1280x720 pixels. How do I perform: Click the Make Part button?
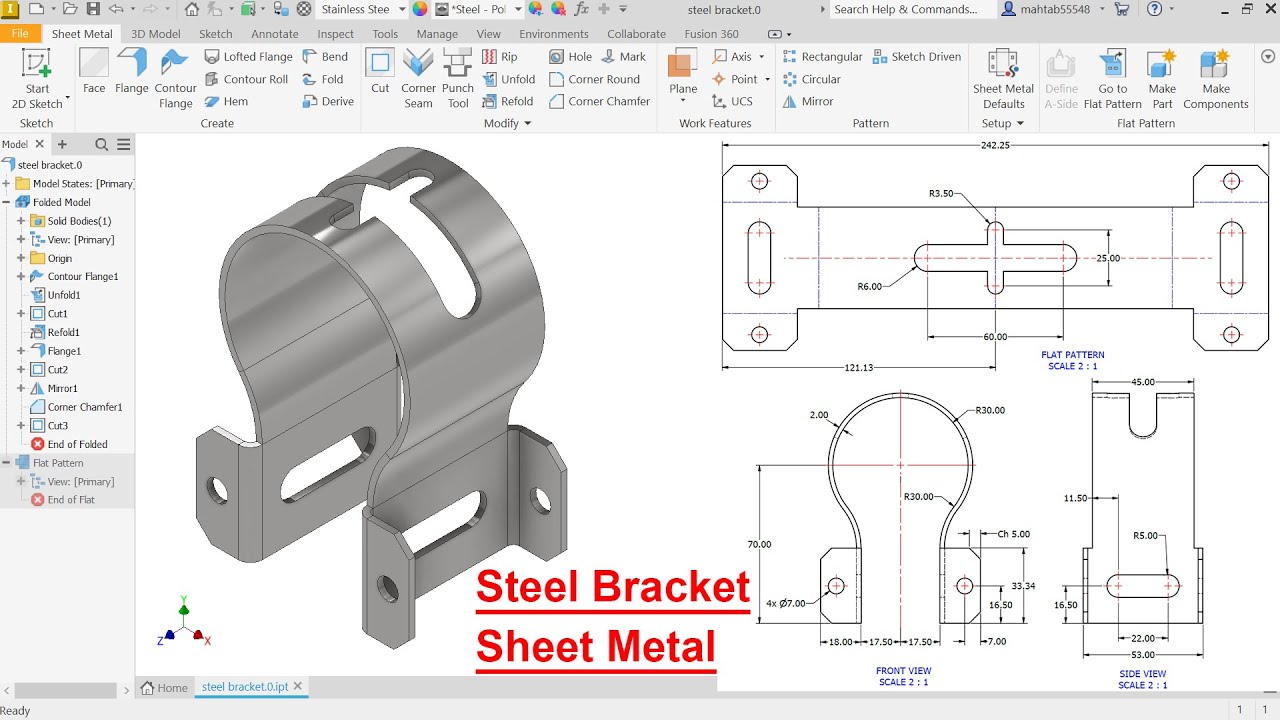1162,79
